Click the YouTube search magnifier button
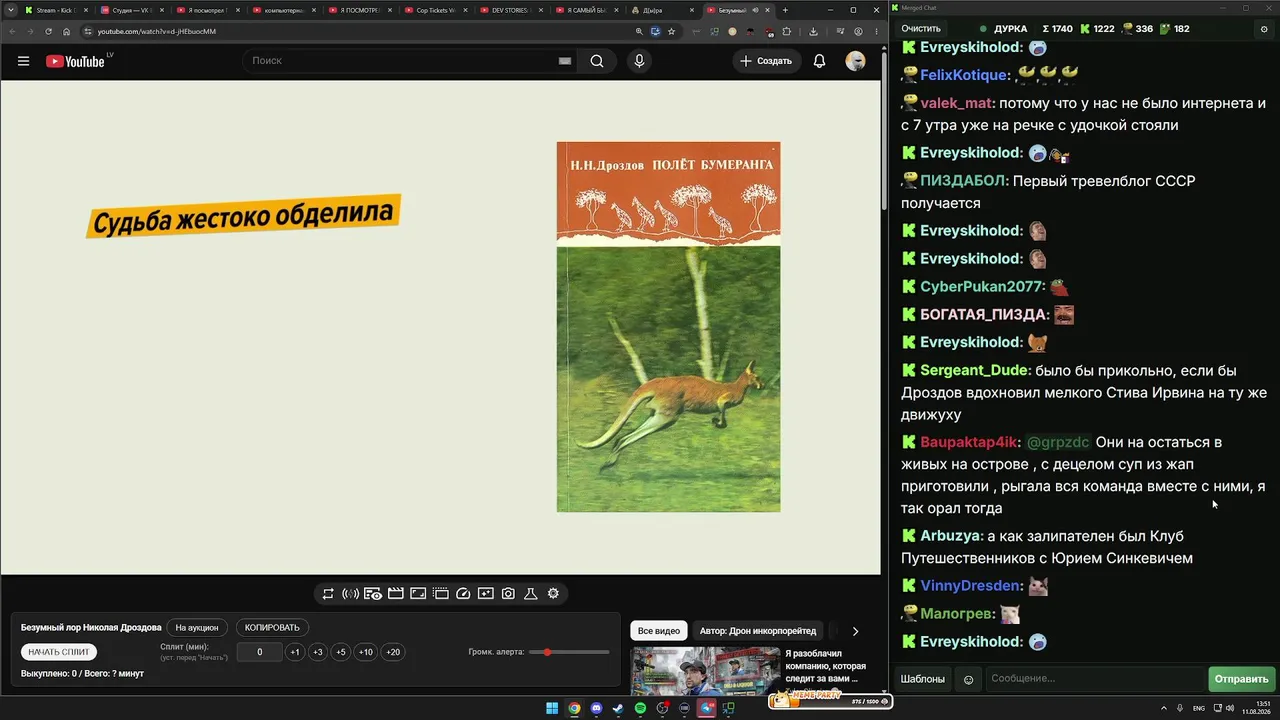Screen dimensions: 1280x720 tap(597, 61)
